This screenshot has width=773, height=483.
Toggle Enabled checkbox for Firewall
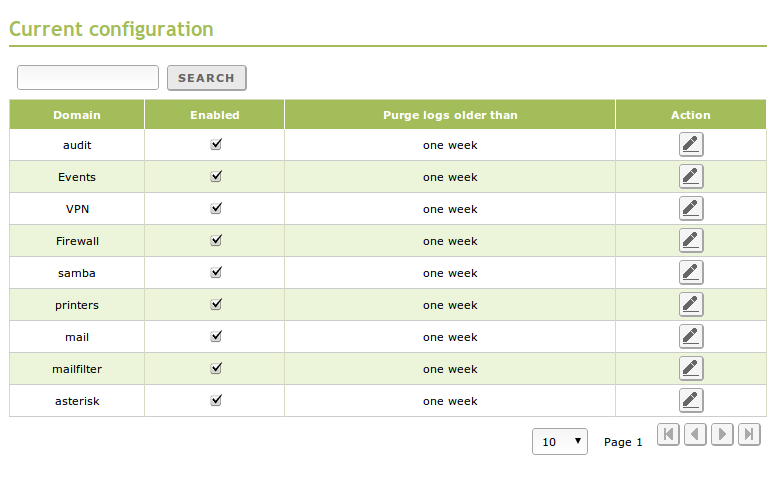pyautogui.click(x=215, y=240)
